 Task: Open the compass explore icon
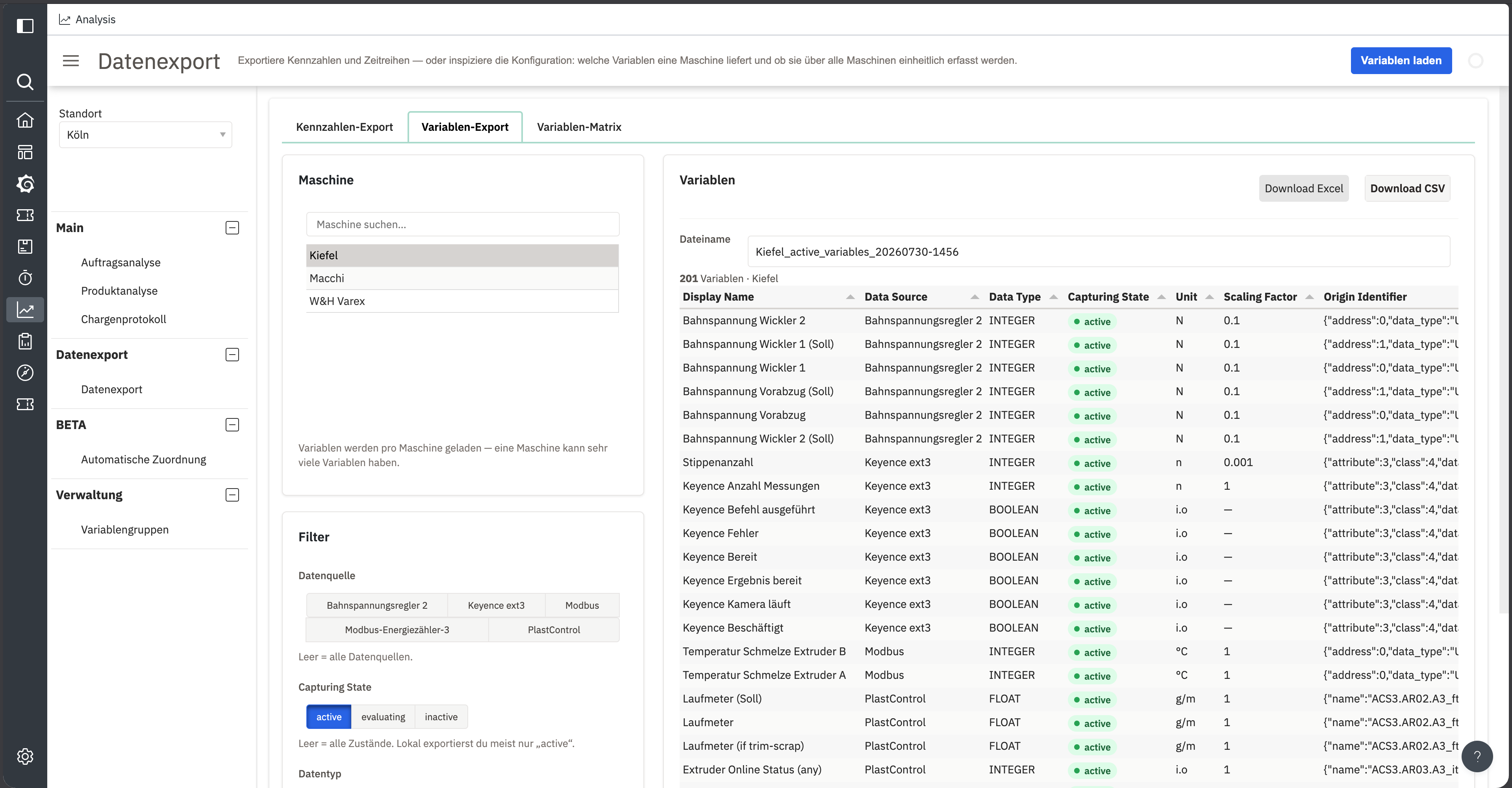tap(25, 372)
